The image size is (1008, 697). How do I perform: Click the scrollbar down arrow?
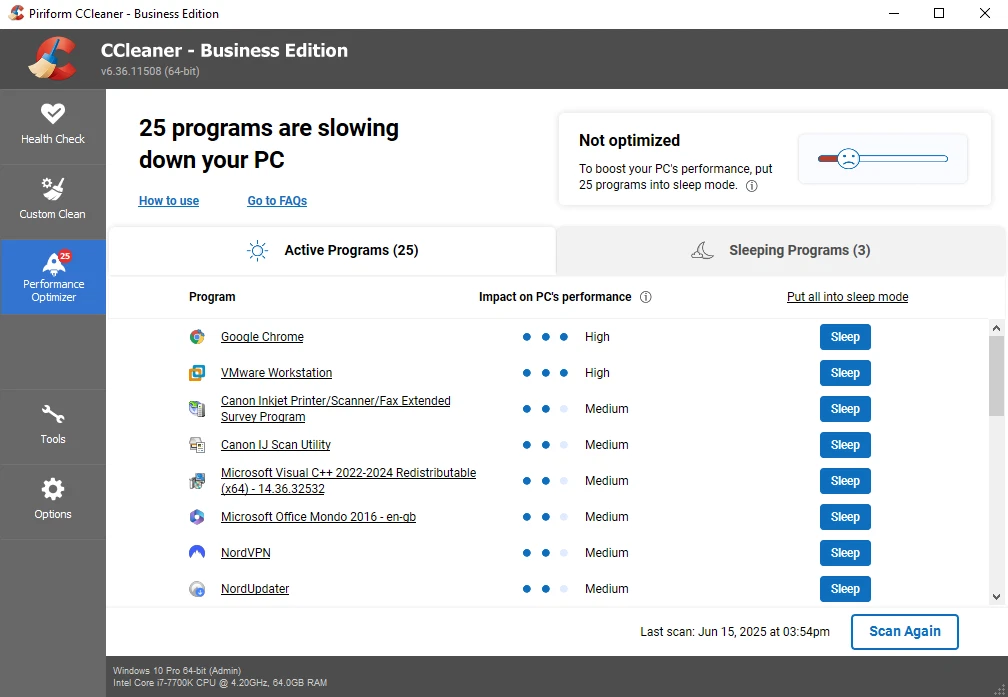996,597
